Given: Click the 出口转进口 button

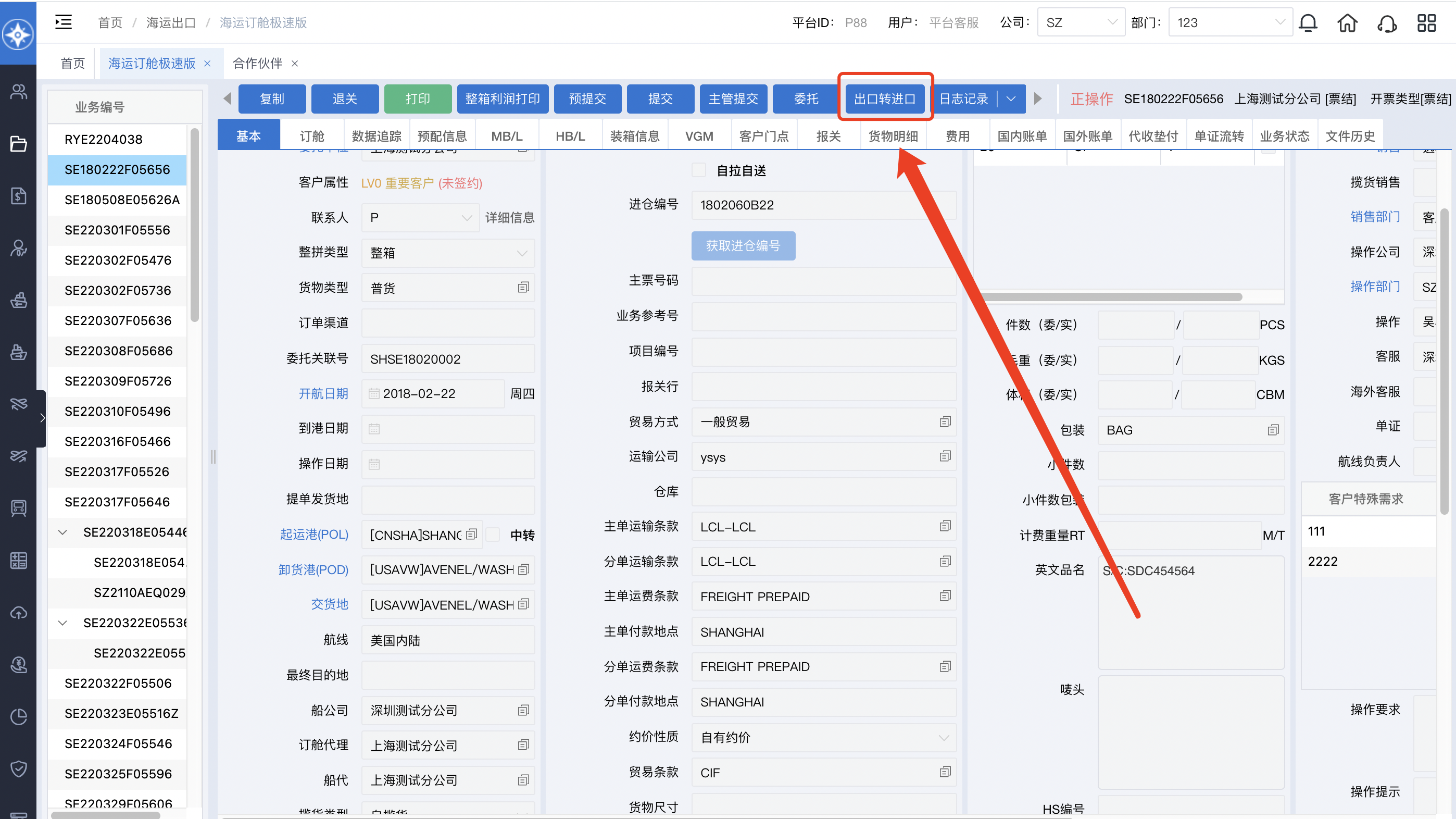Looking at the screenshot, I should (885, 98).
